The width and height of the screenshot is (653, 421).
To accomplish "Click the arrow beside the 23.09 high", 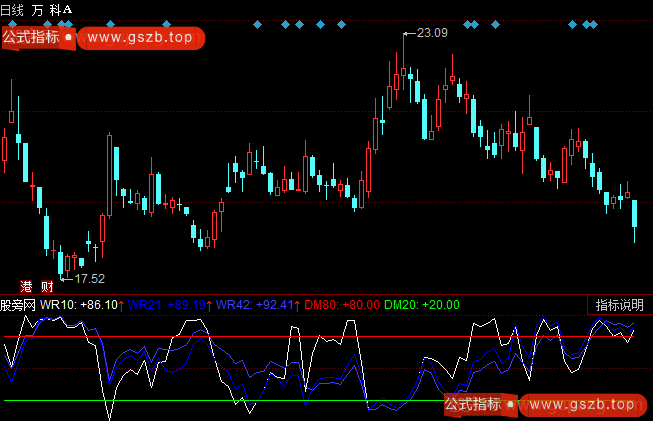I will (x=408, y=34).
